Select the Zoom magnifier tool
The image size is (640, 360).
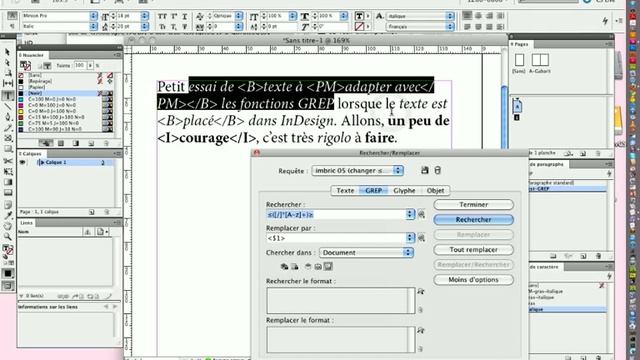(x=8, y=236)
